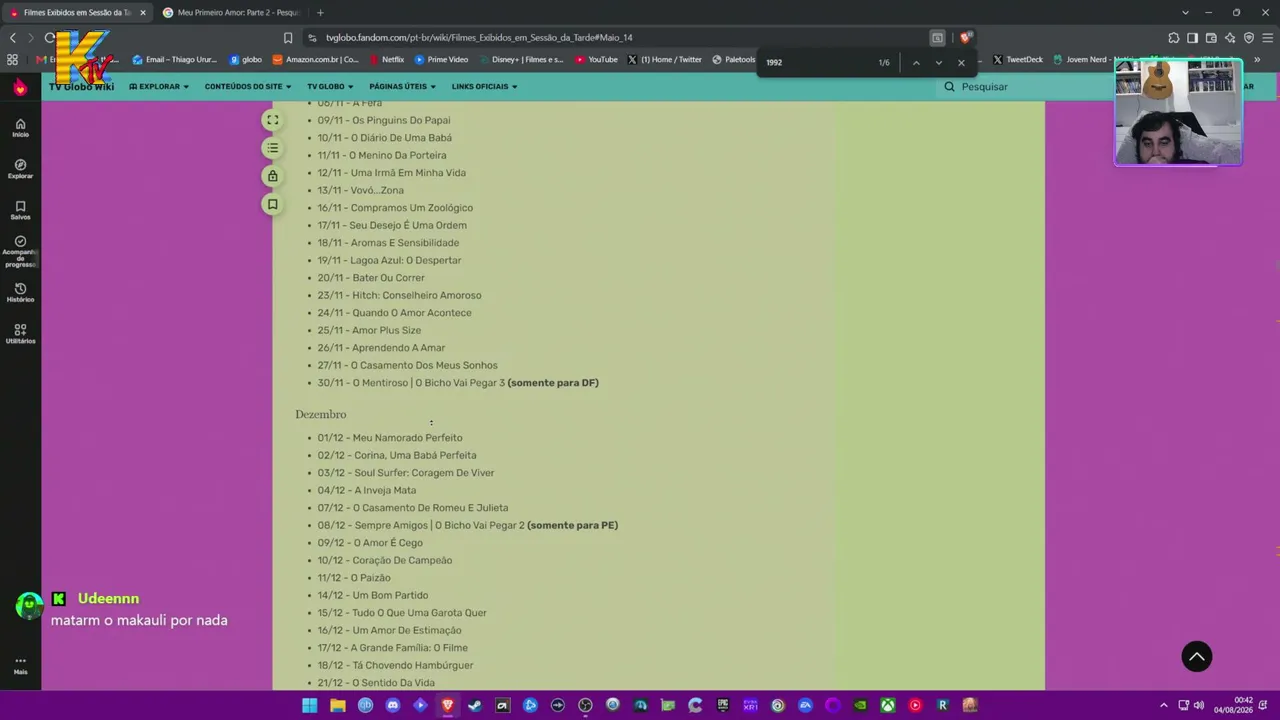This screenshot has width=1280, height=720.
Task: Click the scroll-to-top arrow button
Action: click(1197, 656)
